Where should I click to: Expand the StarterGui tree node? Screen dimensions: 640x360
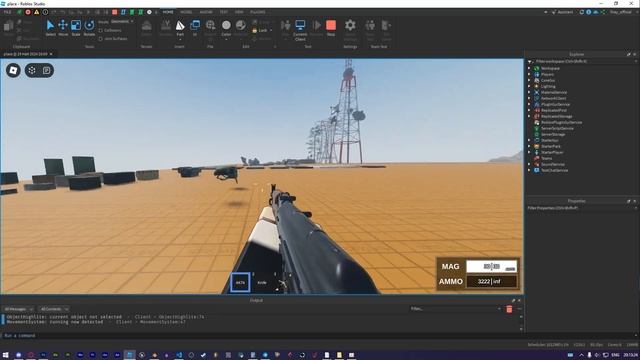[529, 140]
